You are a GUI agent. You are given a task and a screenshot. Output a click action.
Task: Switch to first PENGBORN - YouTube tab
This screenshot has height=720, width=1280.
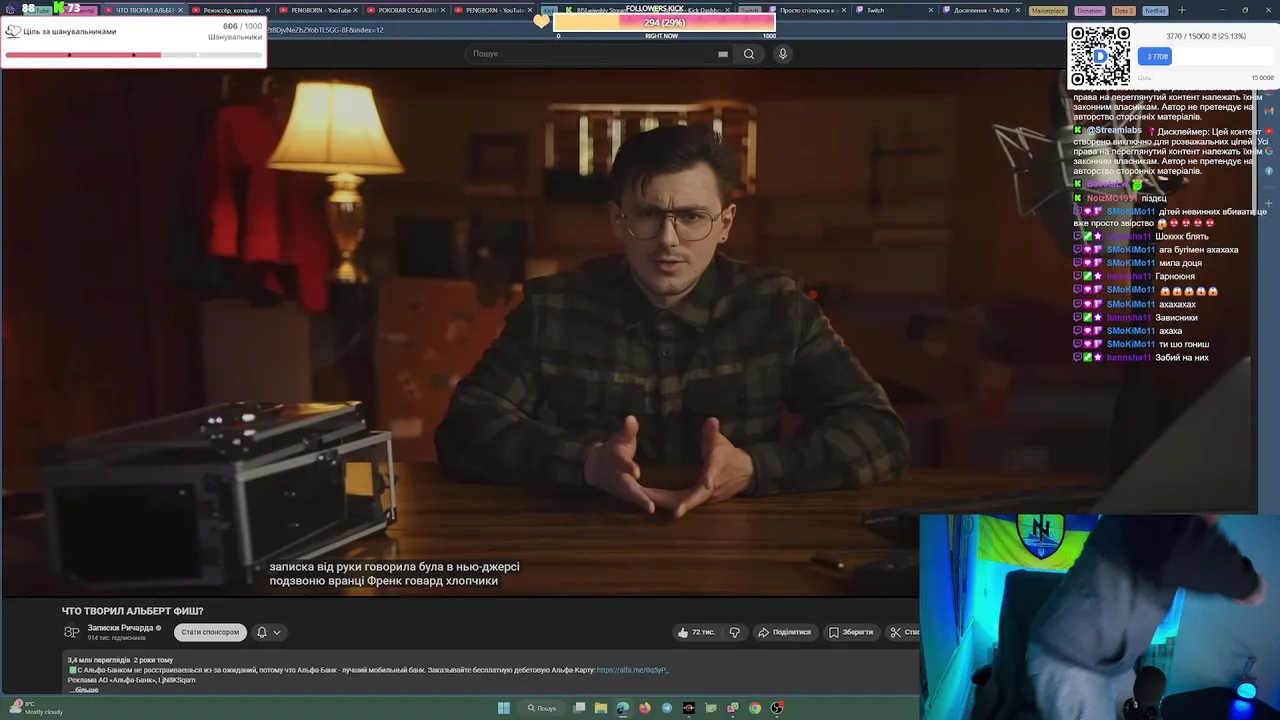point(318,10)
